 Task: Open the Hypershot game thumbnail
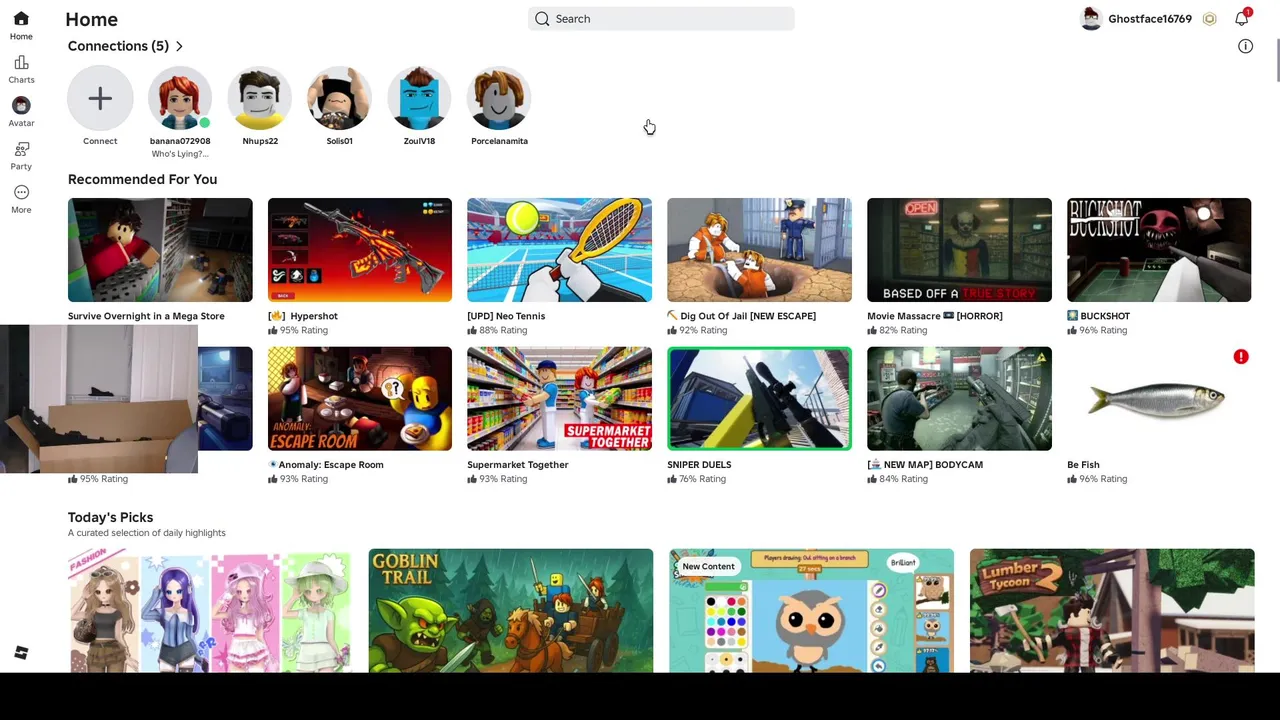point(360,250)
